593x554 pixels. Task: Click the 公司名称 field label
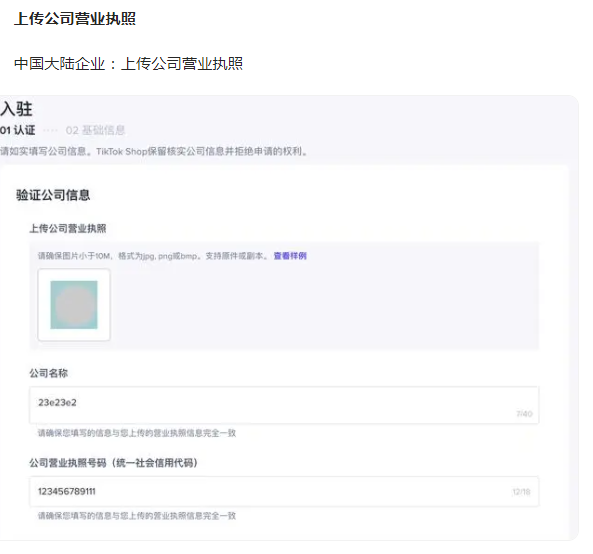click(x=48, y=373)
